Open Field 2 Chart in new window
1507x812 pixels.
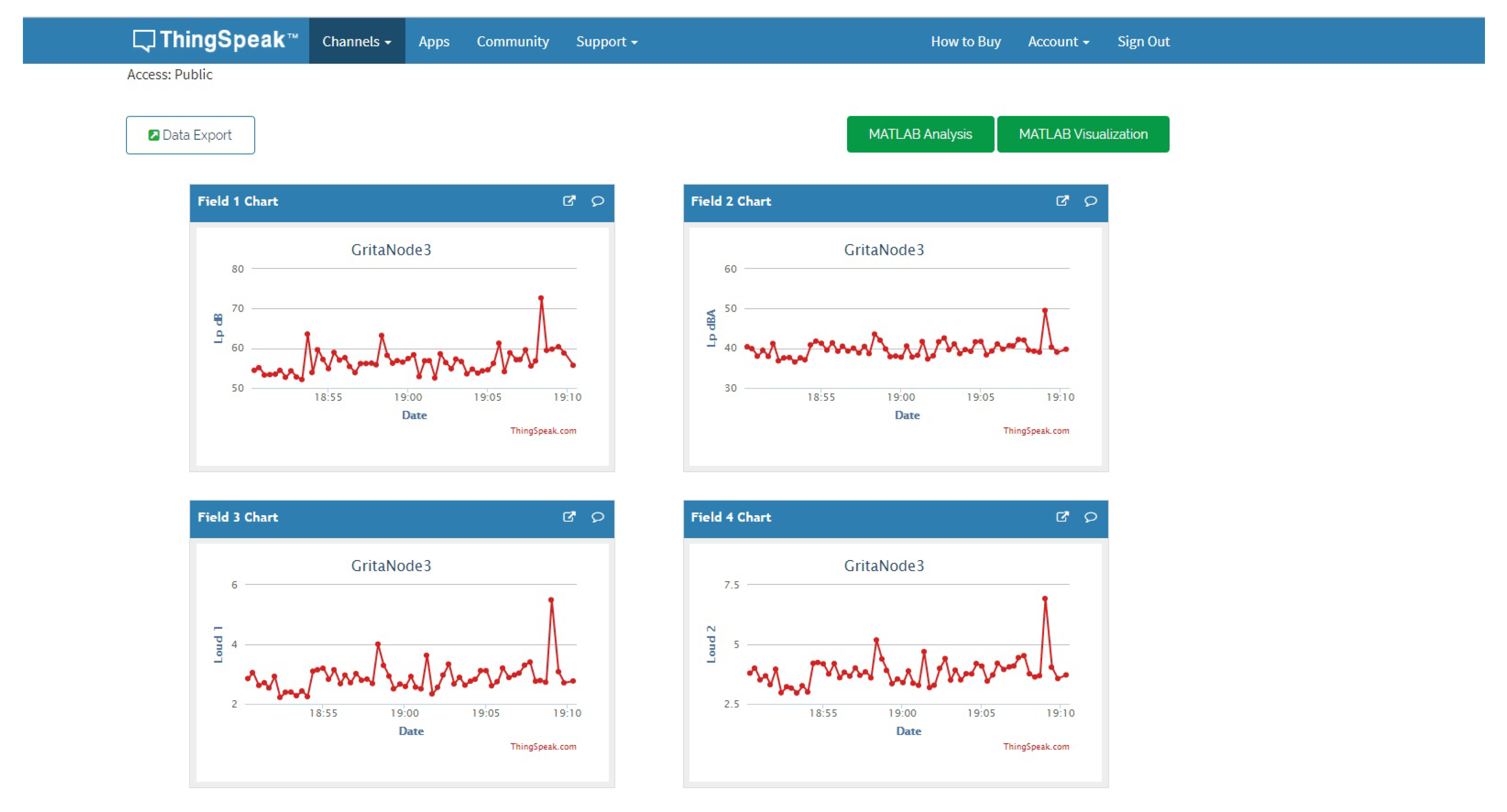tap(1062, 201)
